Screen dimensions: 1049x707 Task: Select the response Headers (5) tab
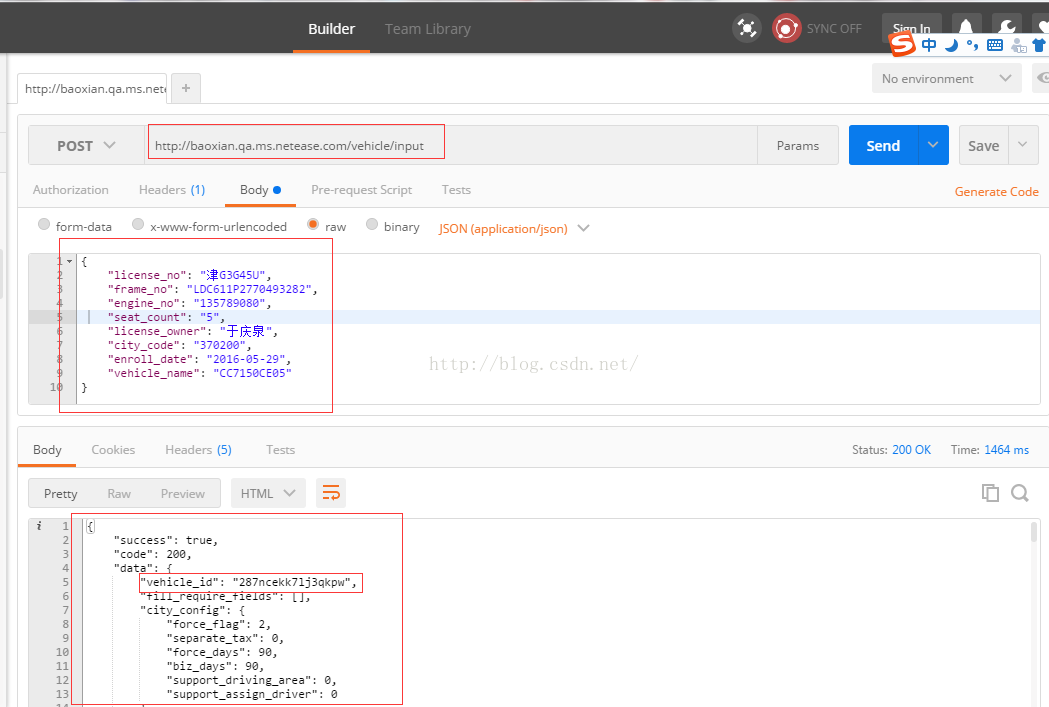199,449
